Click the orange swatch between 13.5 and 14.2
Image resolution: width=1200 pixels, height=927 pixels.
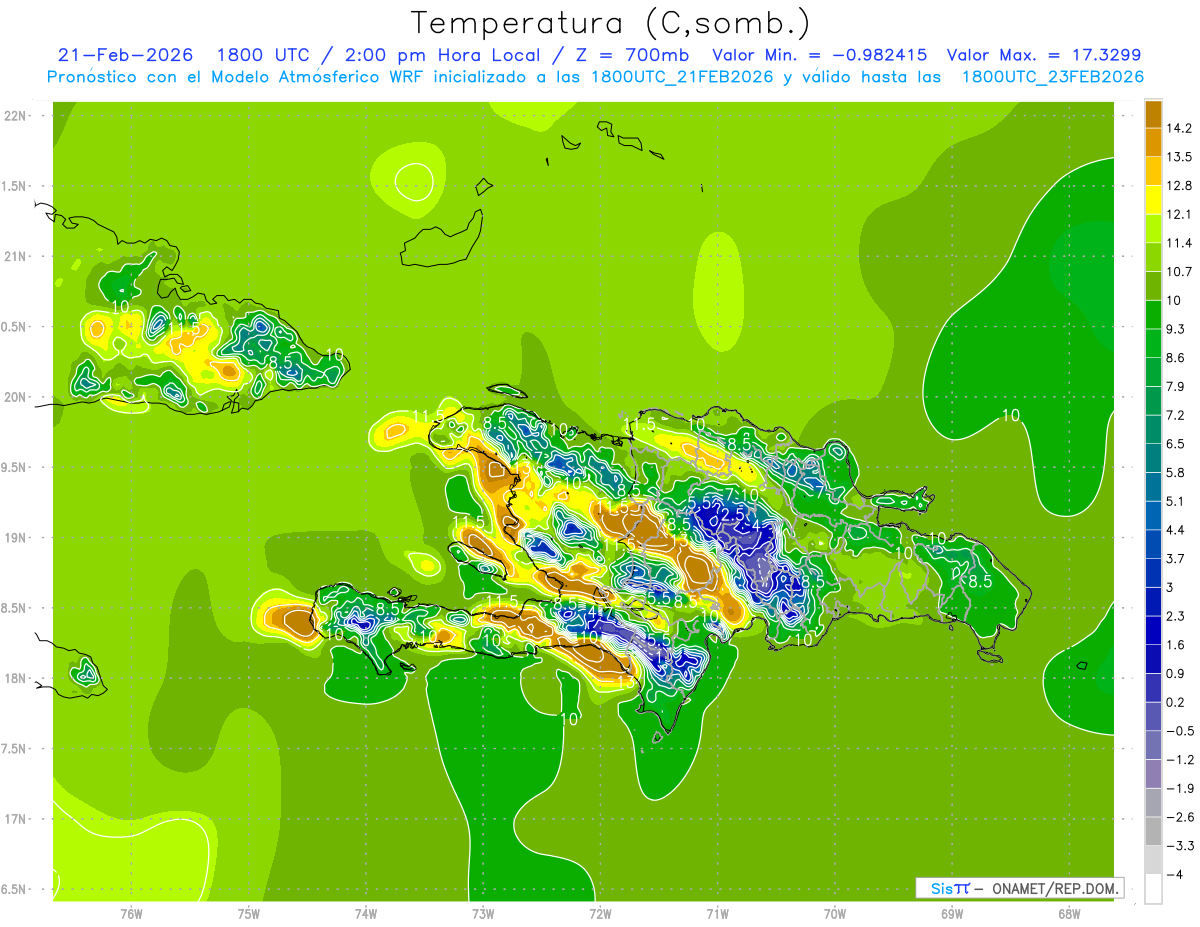click(1153, 142)
